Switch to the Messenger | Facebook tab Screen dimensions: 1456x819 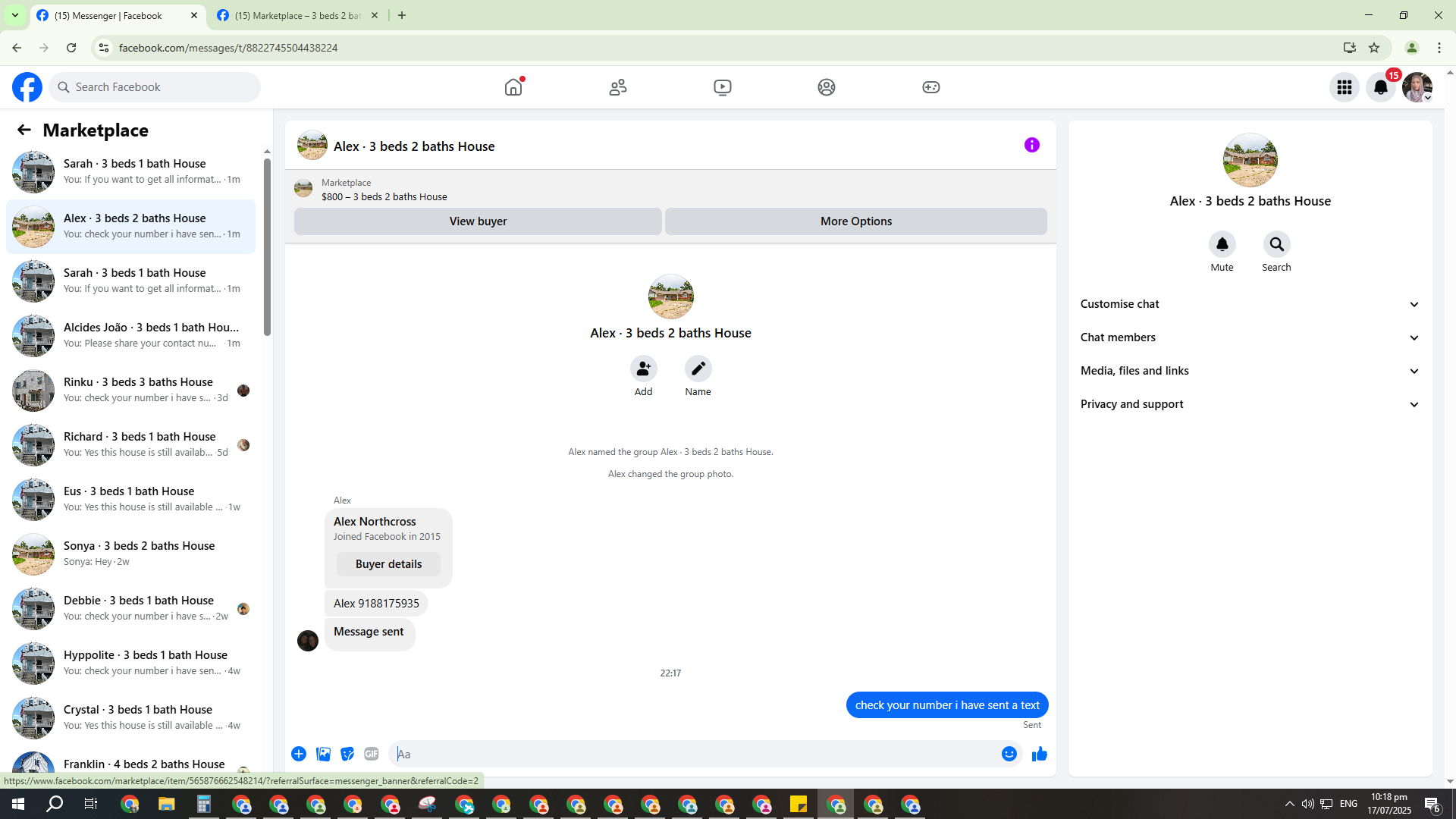[118, 15]
